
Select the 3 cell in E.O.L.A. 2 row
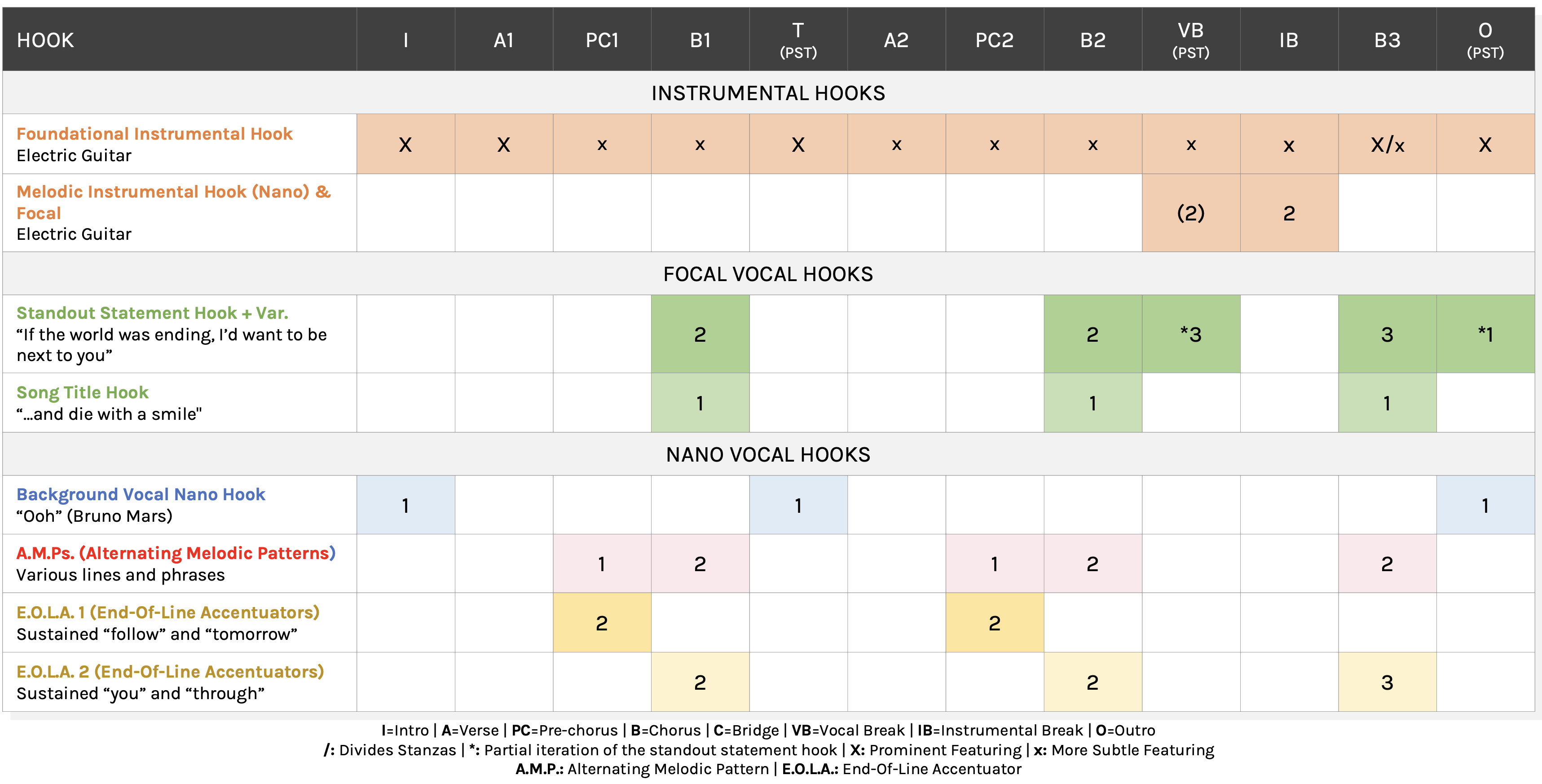click(1387, 682)
